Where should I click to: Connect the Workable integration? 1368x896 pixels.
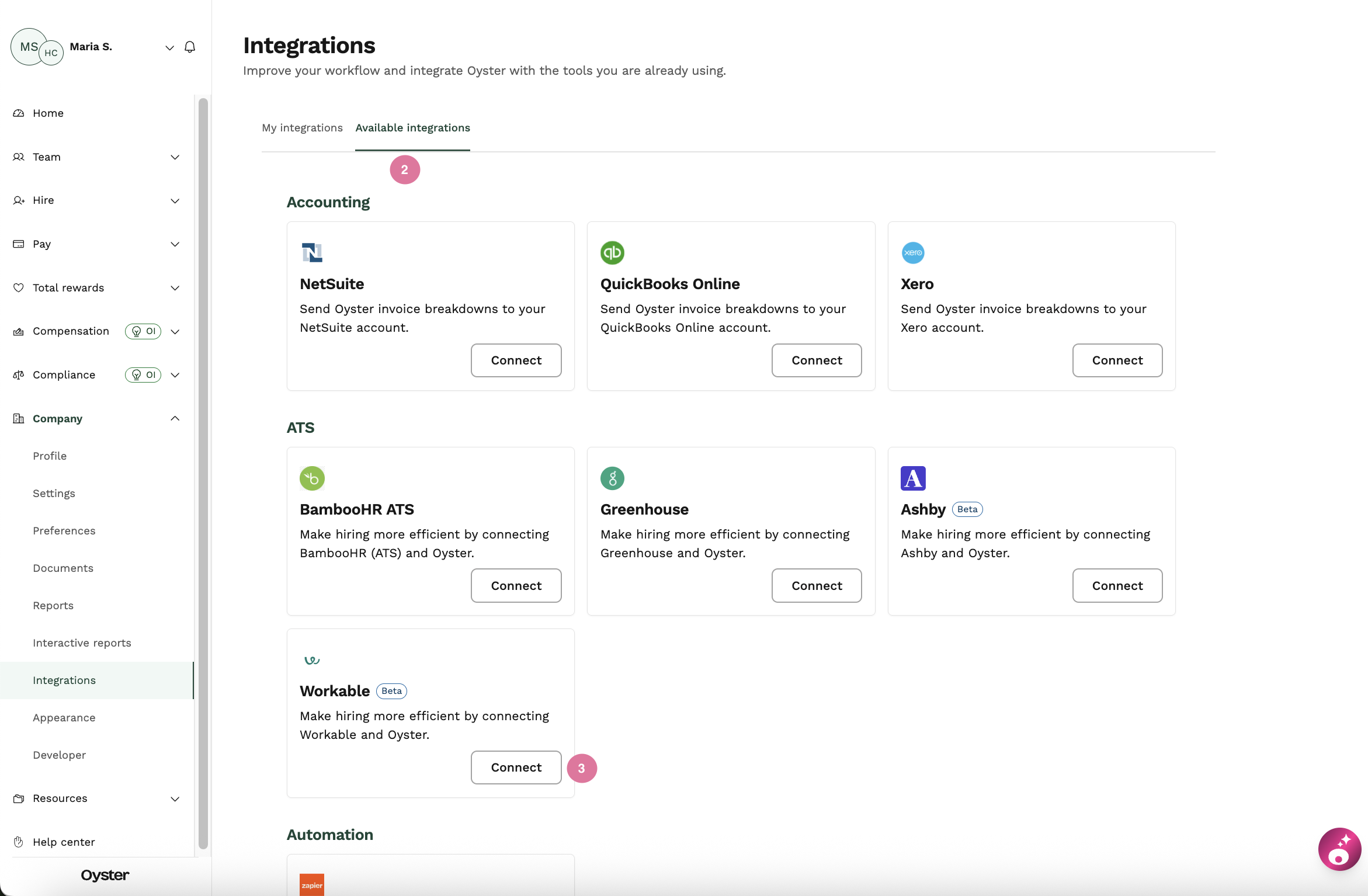click(x=516, y=767)
